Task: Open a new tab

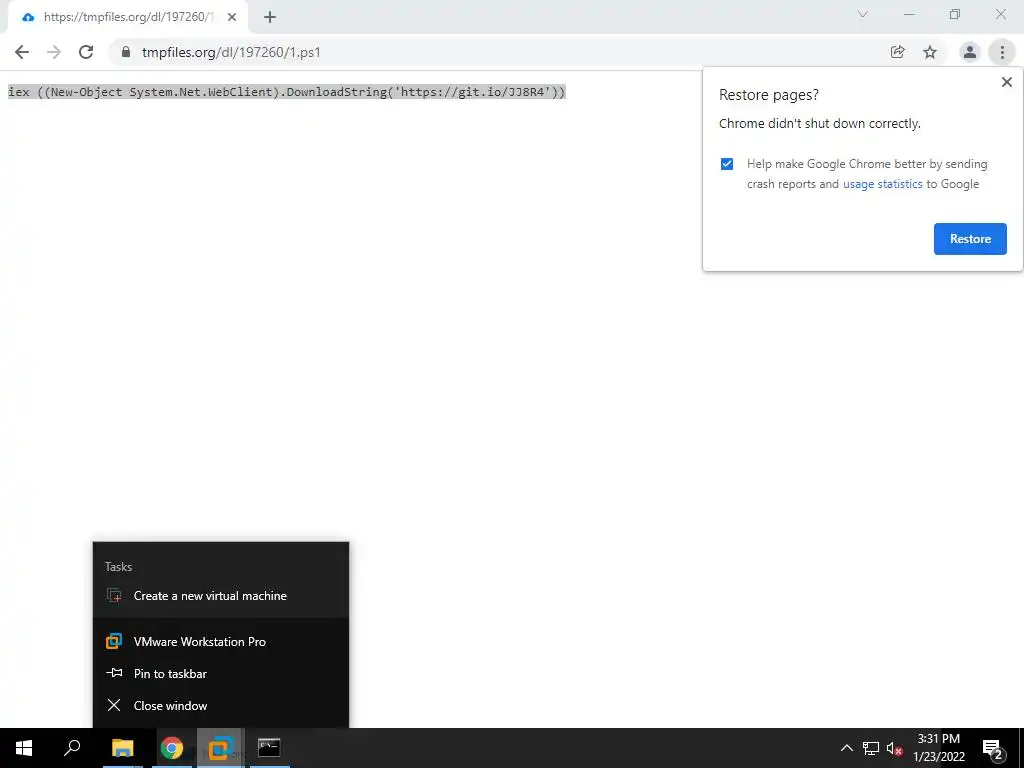Action: pyautogui.click(x=270, y=17)
